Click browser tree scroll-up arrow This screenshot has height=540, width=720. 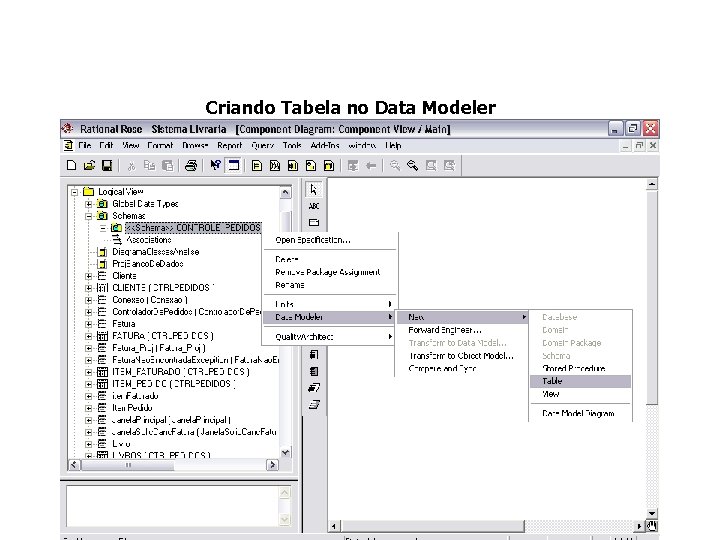285,192
